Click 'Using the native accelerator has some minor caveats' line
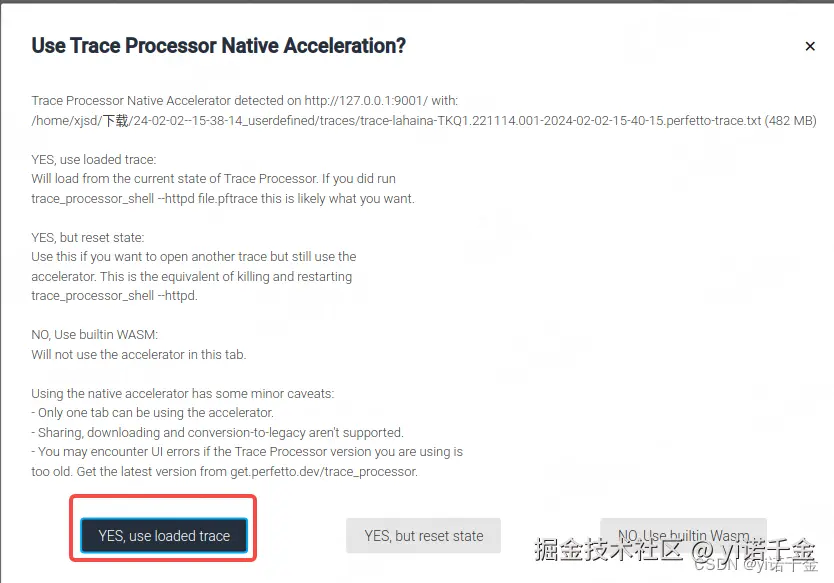Viewport: 834px width, 583px height. tap(182, 394)
